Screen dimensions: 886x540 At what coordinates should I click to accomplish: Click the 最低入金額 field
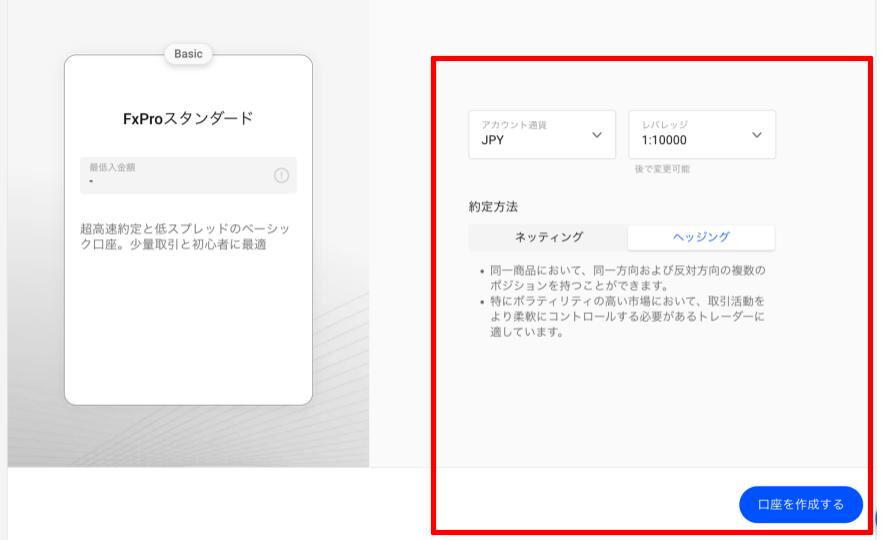(188, 175)
